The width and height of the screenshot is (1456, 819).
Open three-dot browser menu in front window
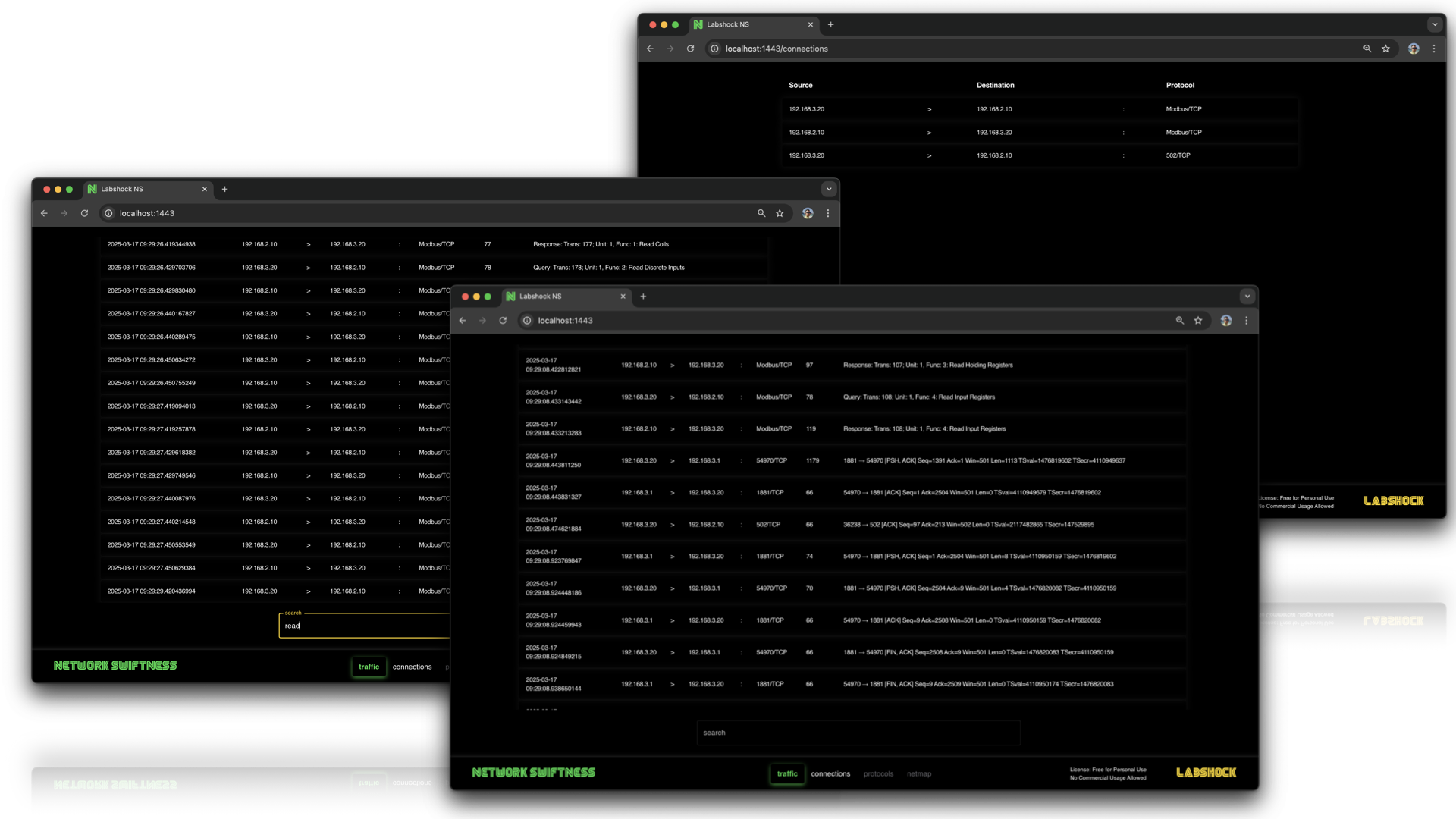click(x=1246, y=321)
